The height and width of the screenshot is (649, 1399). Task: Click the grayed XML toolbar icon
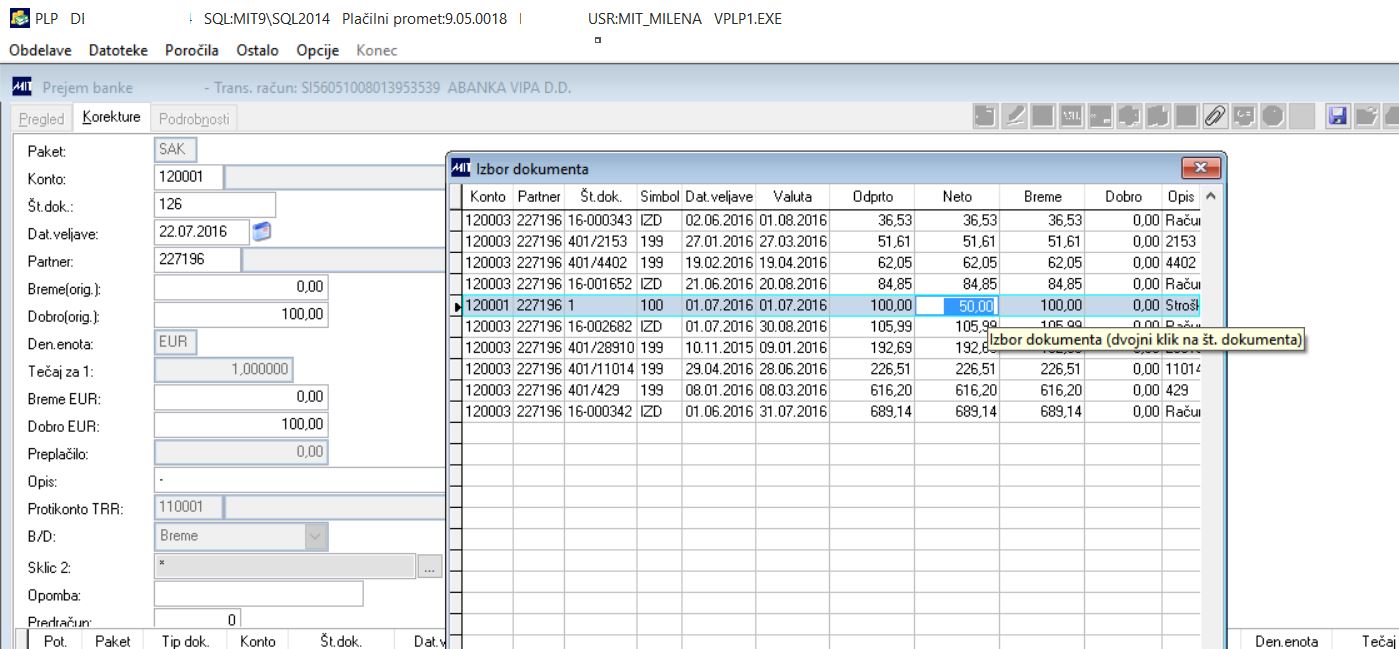coord(1073,116)
